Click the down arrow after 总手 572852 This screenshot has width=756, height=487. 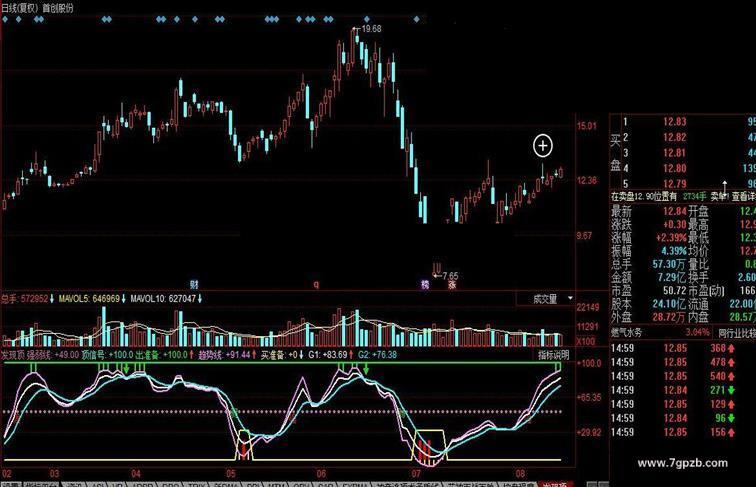click(52, 299)
